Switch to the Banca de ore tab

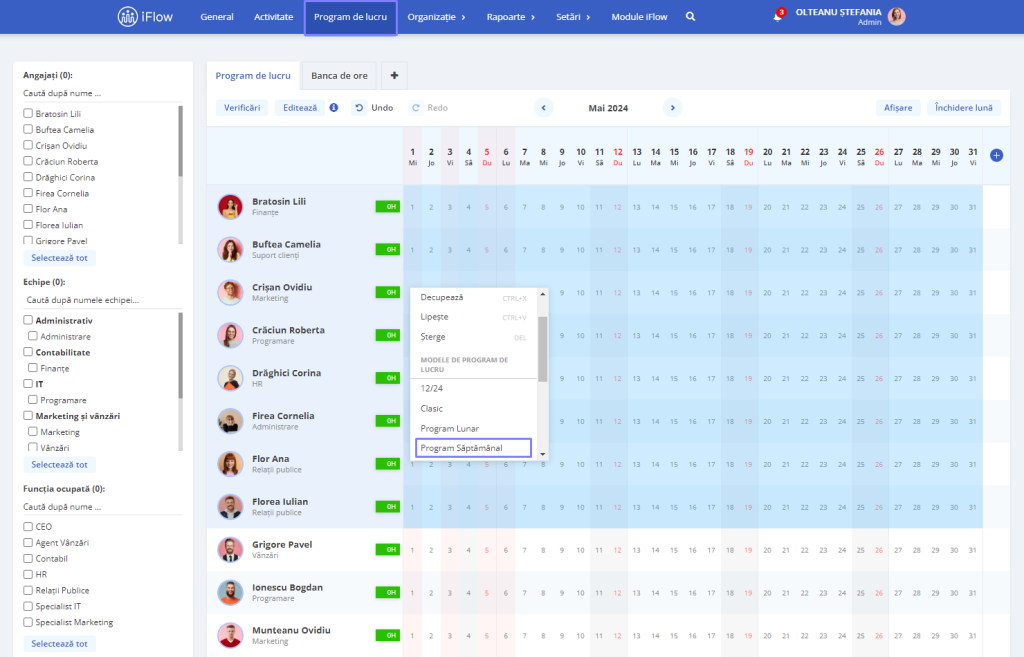[339, 76]
